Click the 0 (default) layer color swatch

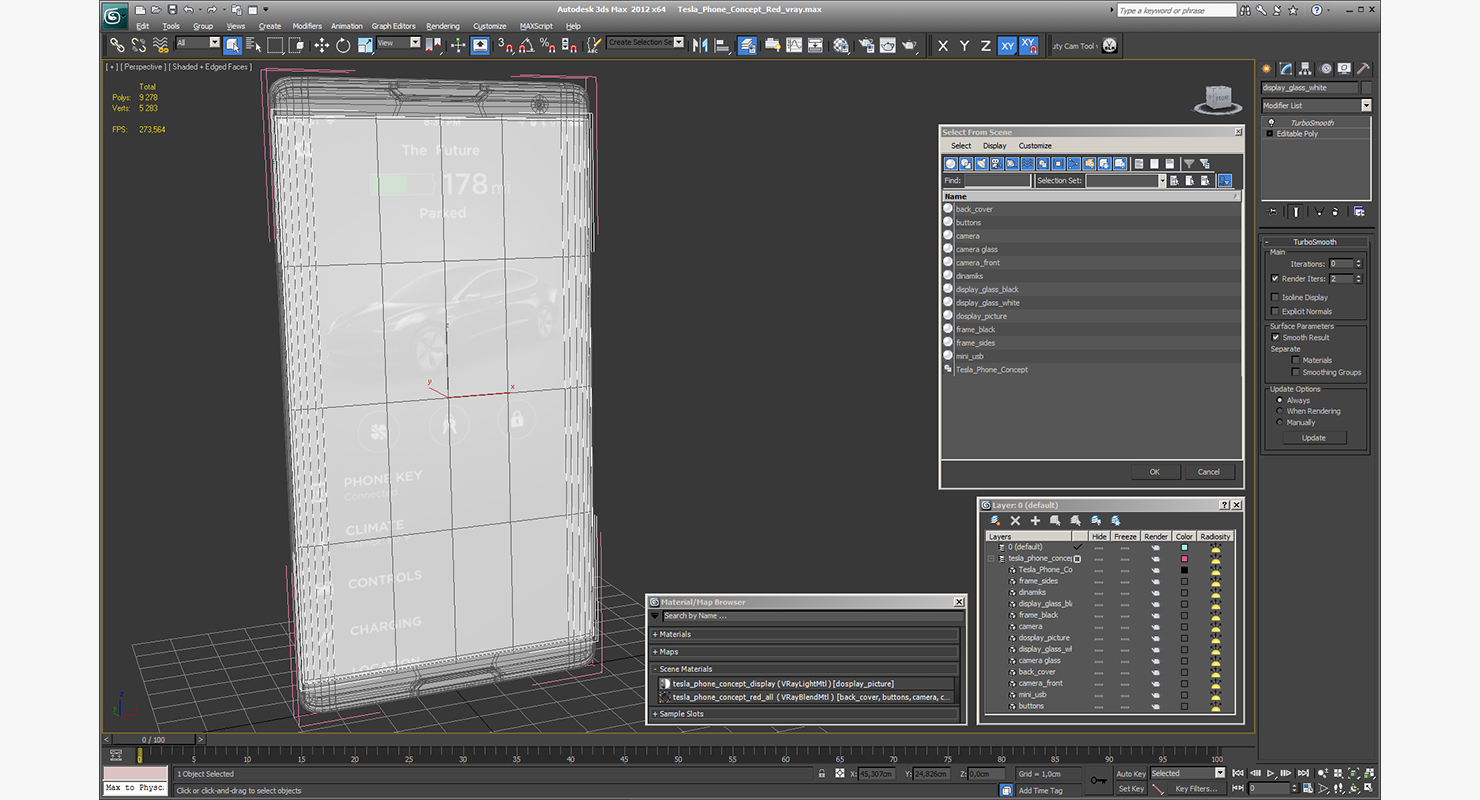coord(1184,547)
